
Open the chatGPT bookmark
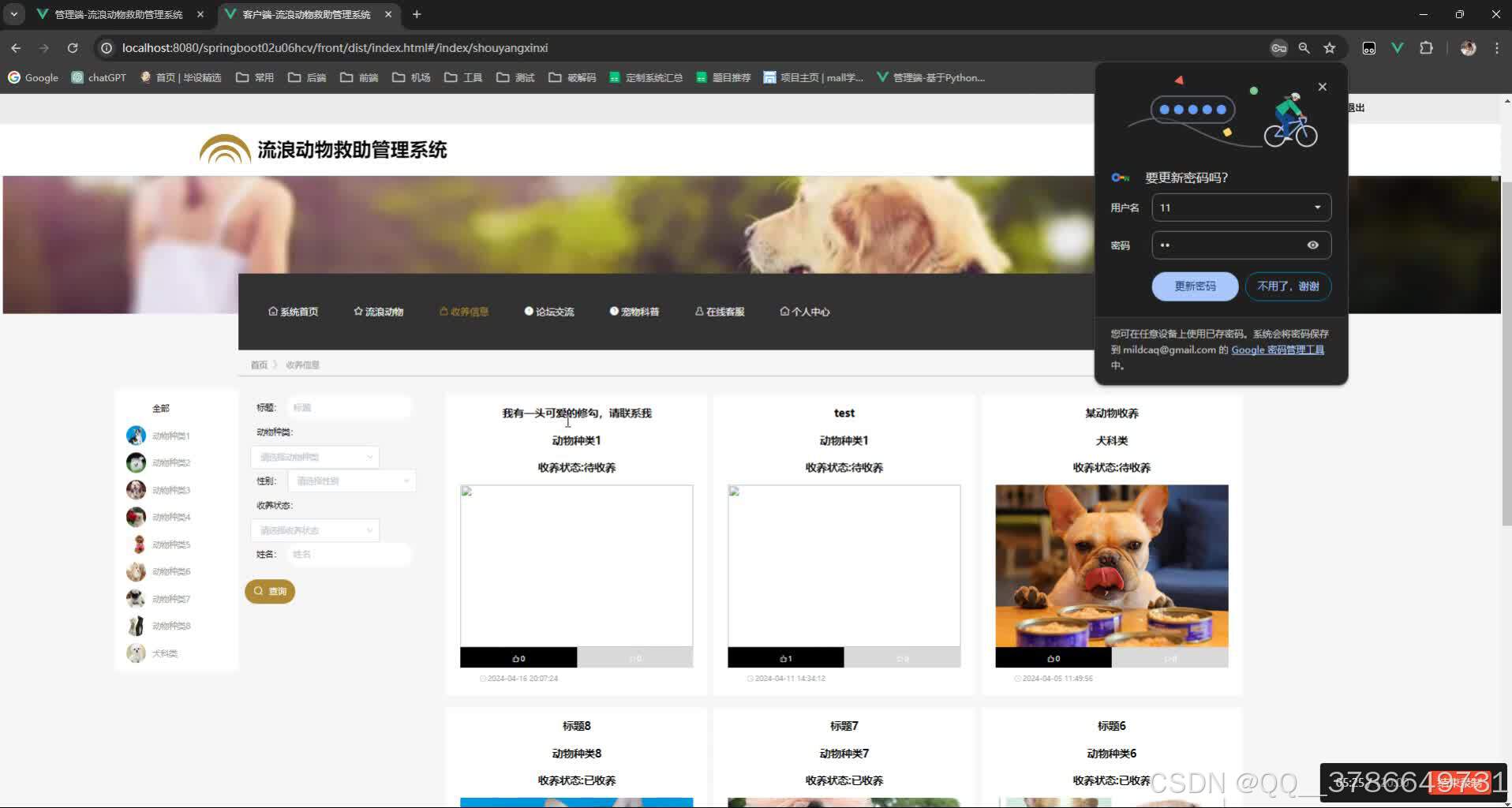click(99, 77)
